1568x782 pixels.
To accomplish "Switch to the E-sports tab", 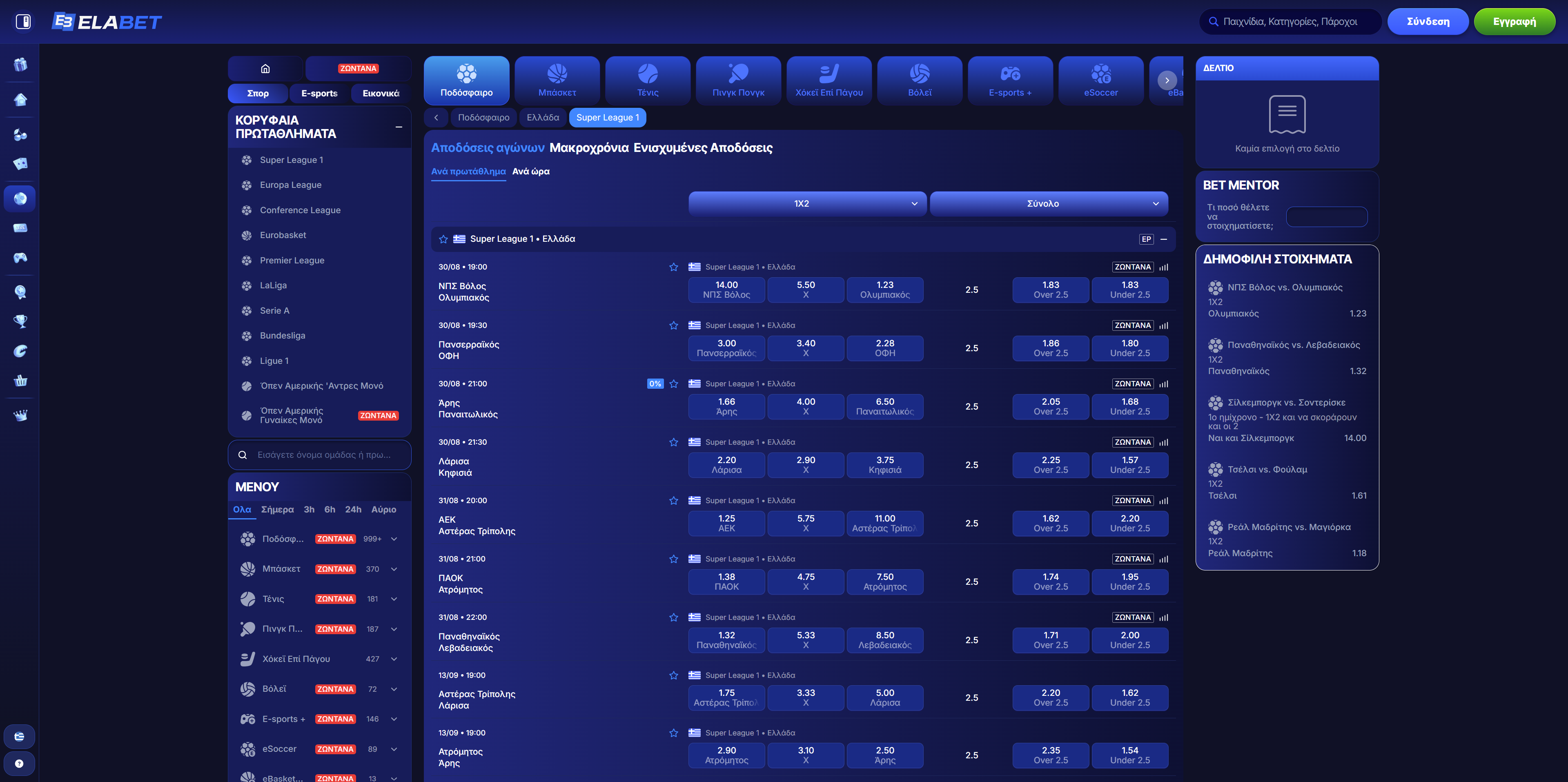I will pos(319,93).
